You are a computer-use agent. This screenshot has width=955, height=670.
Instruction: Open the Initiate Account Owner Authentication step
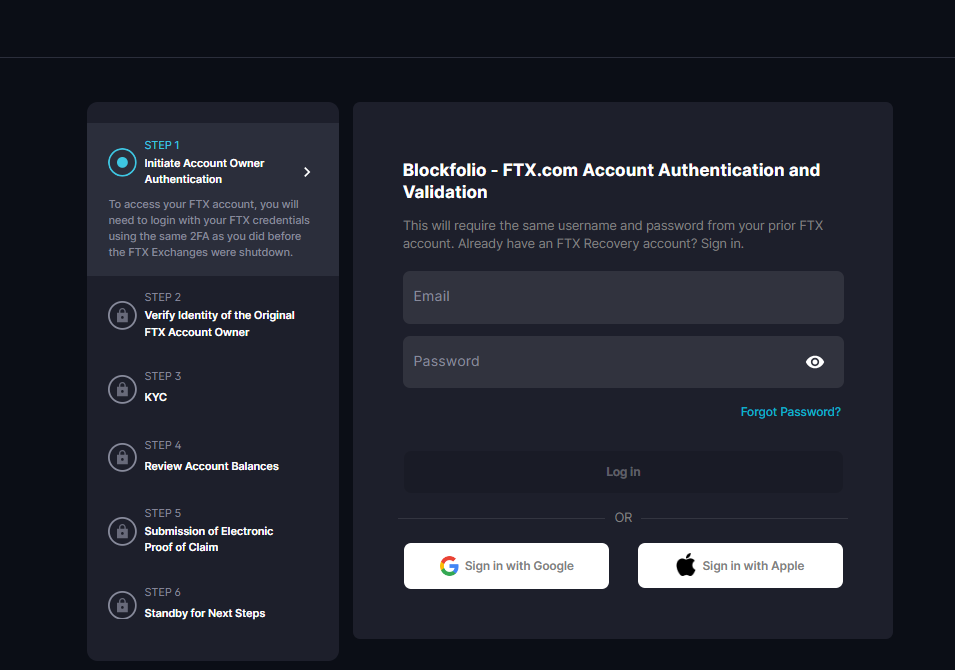pyautogui.click(x=204, y=171)
